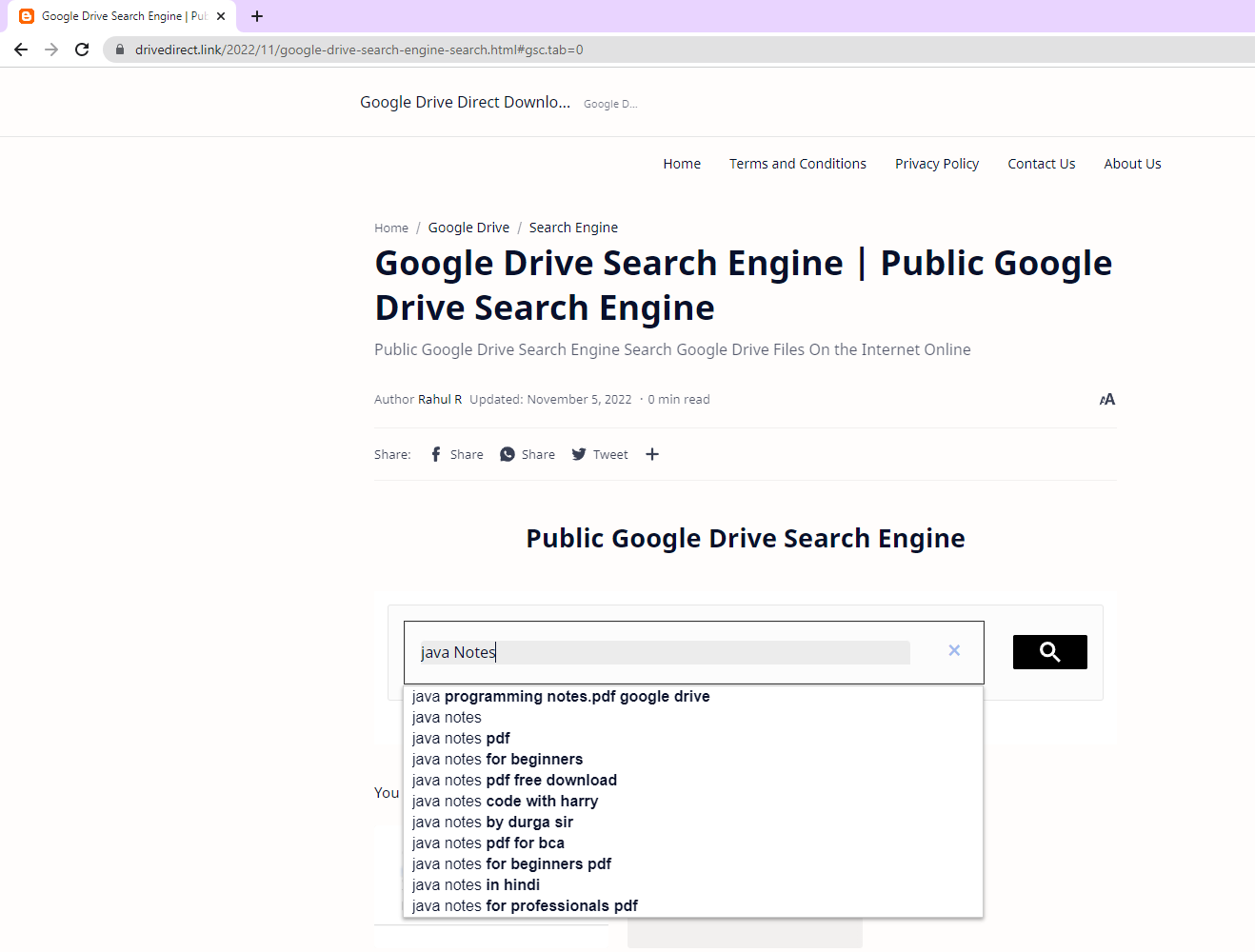The height and width of the screenshot is (952, 1255).
Task: Open a new tab with the plus icon
Action: (x=257, y=16)
